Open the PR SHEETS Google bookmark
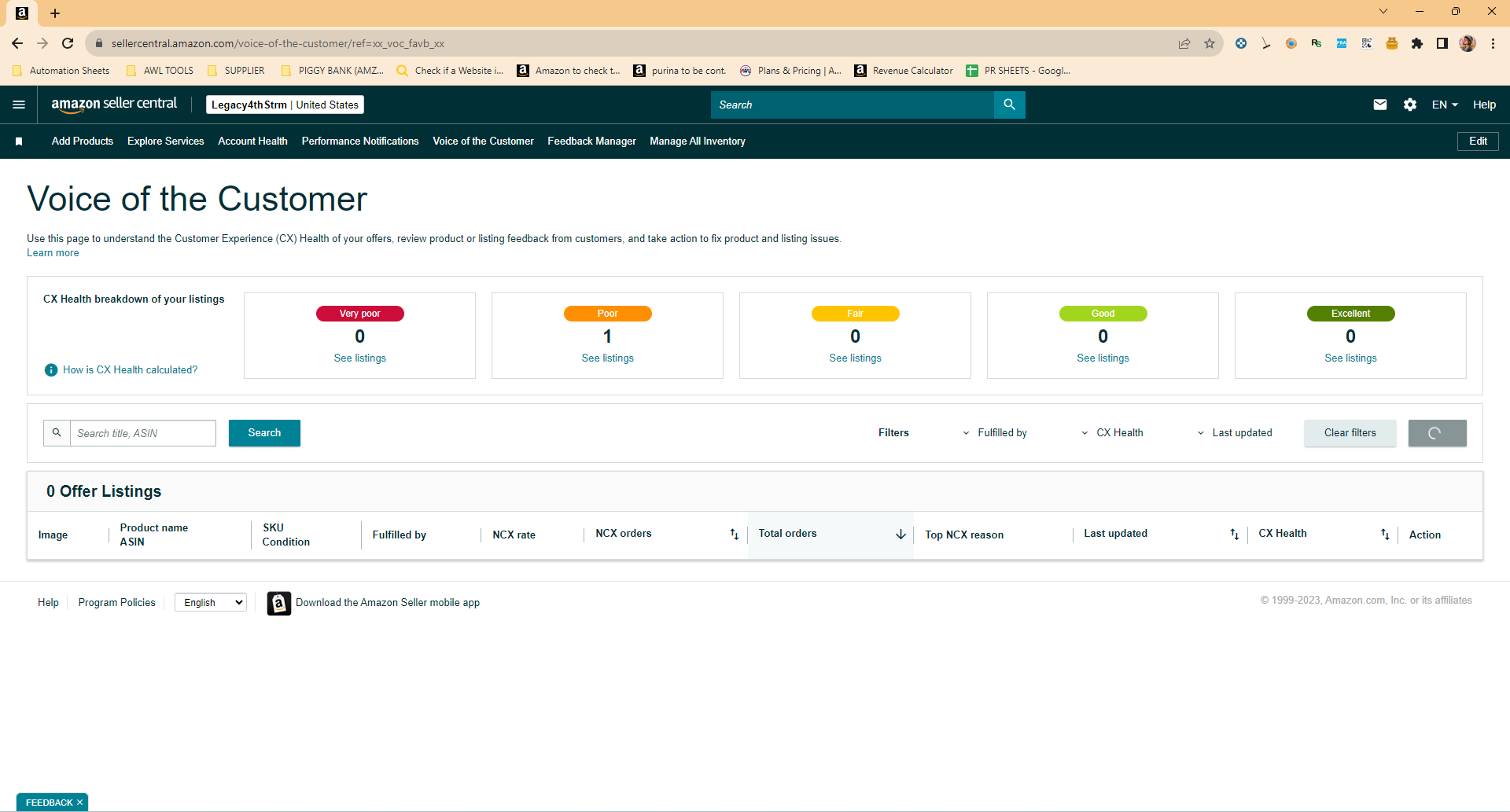Screen dimensions: 1510x812 1018,71
